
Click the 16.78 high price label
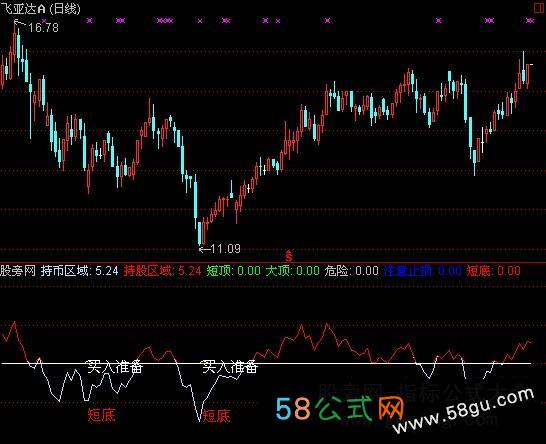click(x=43, y=28)
